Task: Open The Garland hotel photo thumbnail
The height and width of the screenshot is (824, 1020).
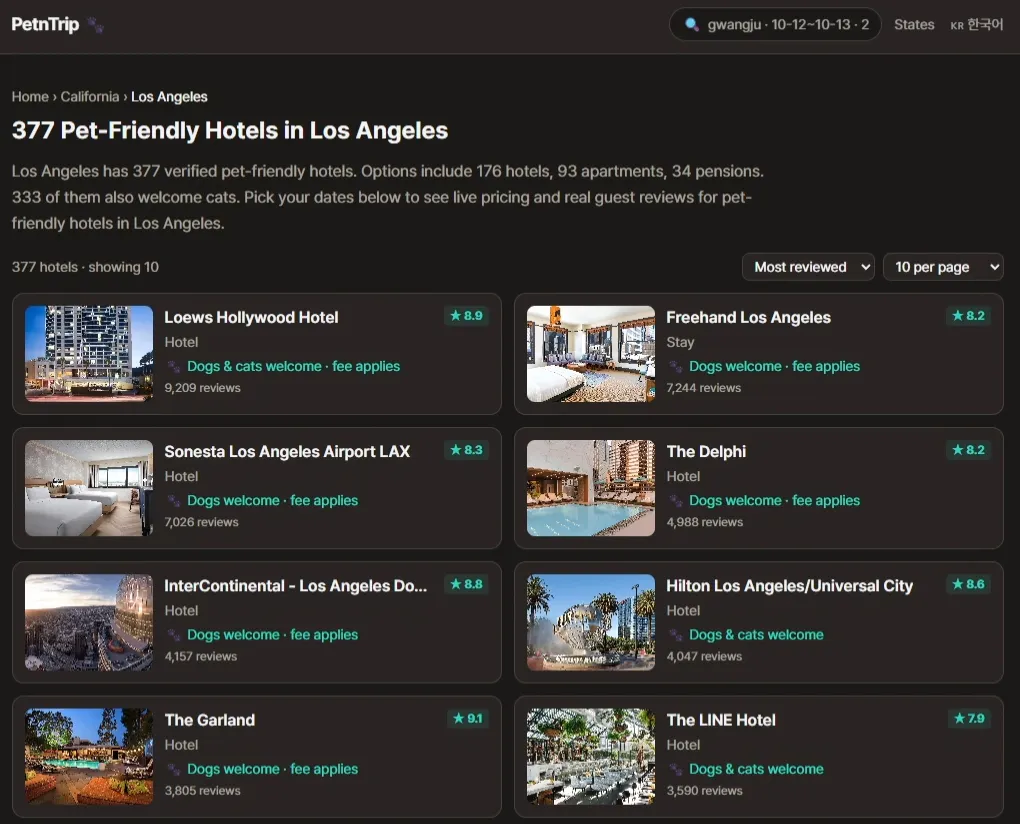Action: coord(89,756)
